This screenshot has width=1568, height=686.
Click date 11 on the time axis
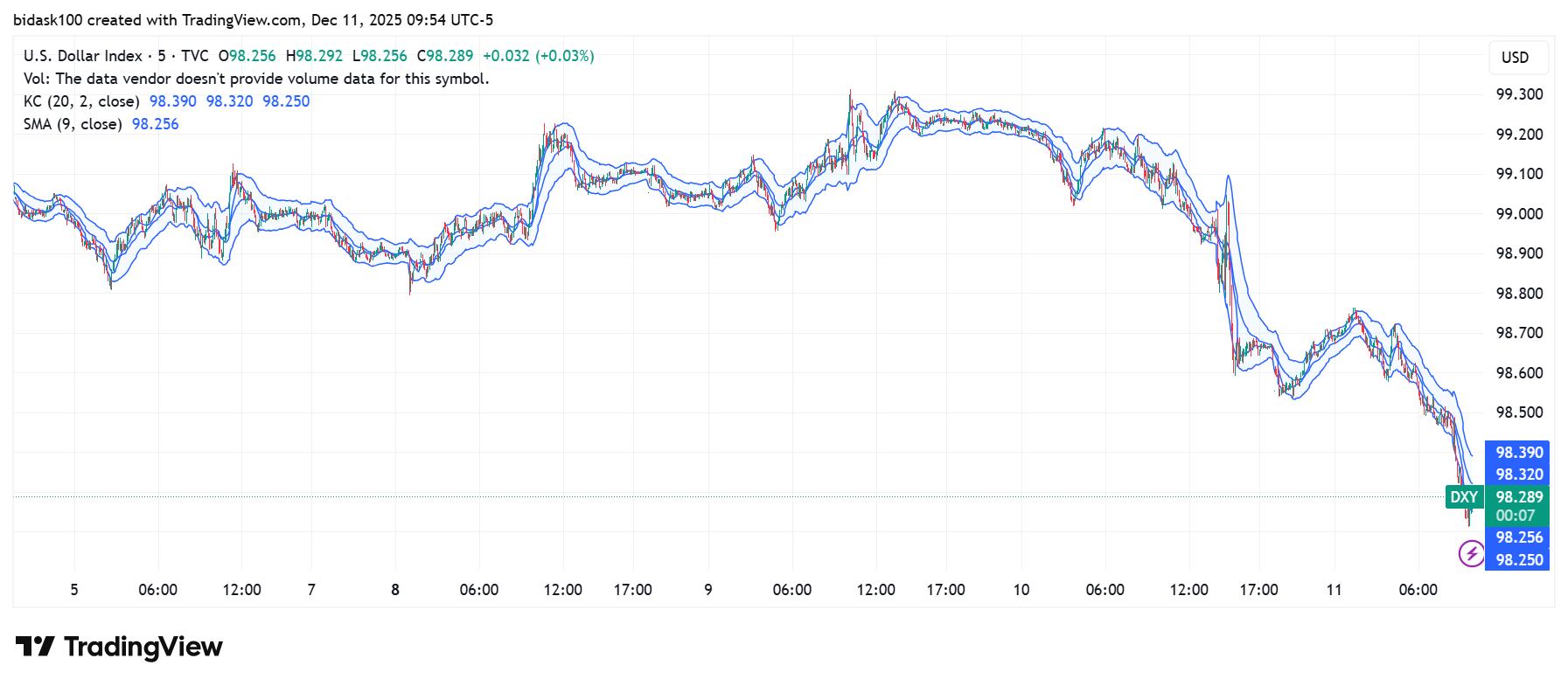(1334, 590)
